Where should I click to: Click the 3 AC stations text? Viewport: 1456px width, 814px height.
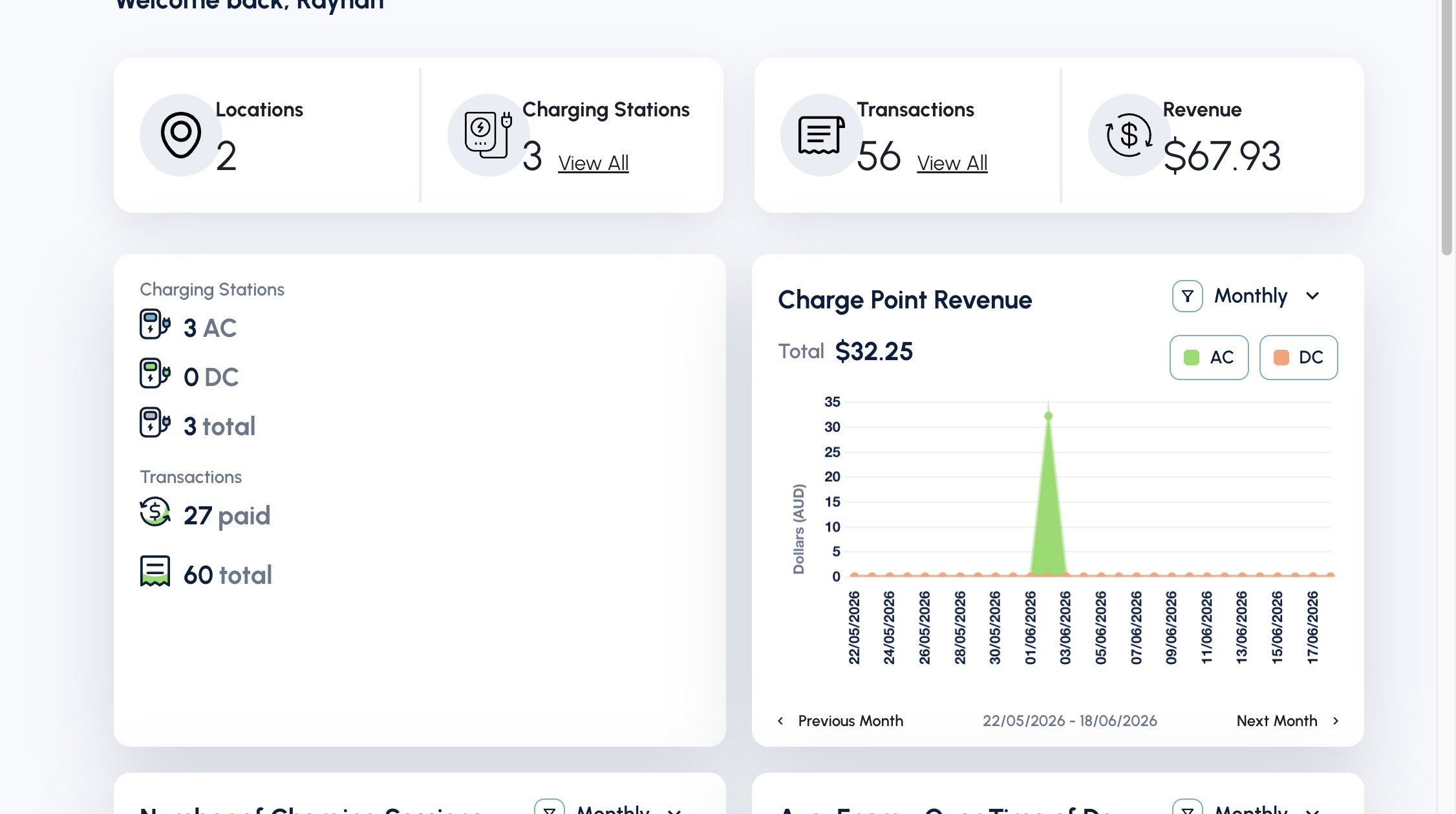coord(210,328)
